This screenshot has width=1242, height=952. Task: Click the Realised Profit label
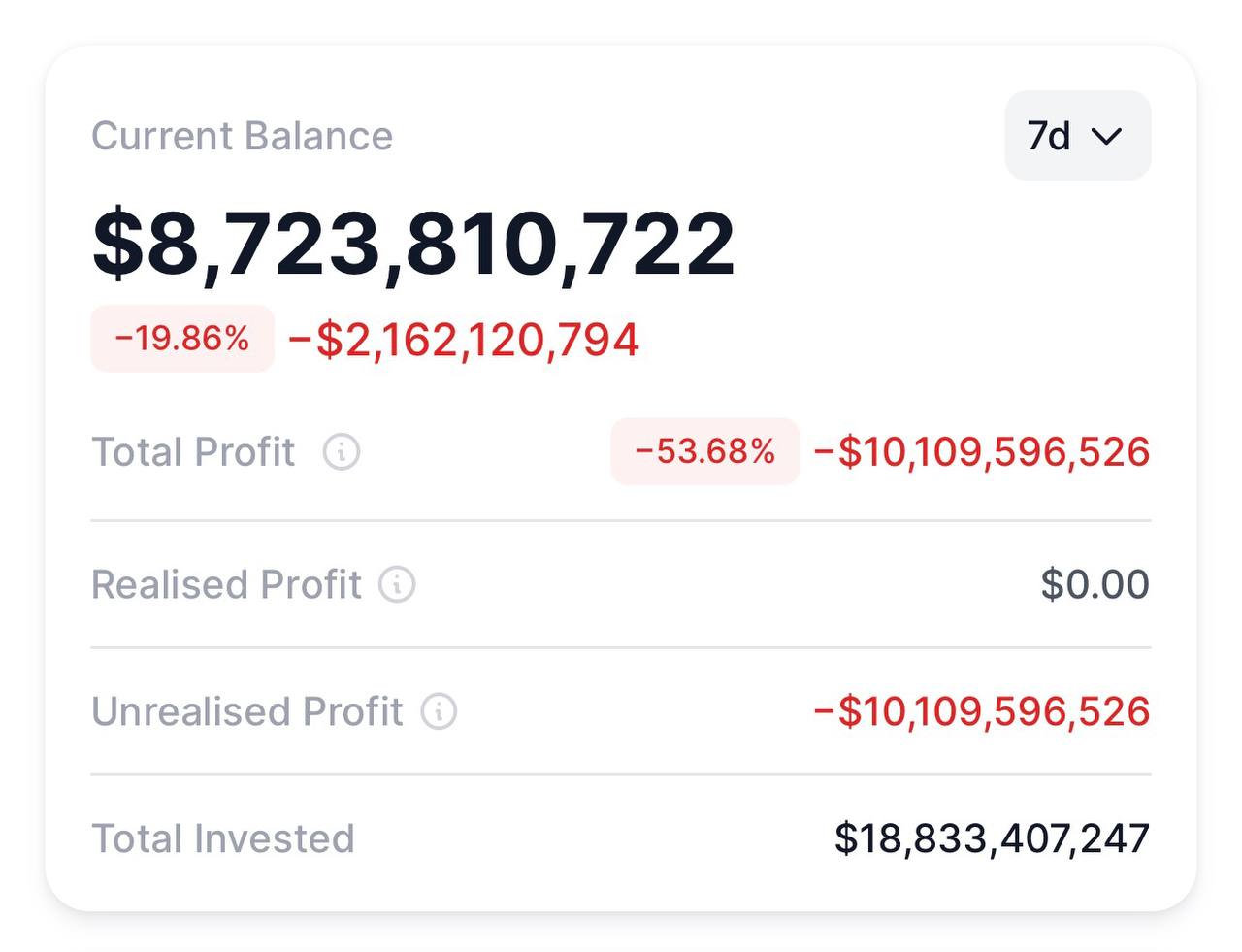[226, 584]
